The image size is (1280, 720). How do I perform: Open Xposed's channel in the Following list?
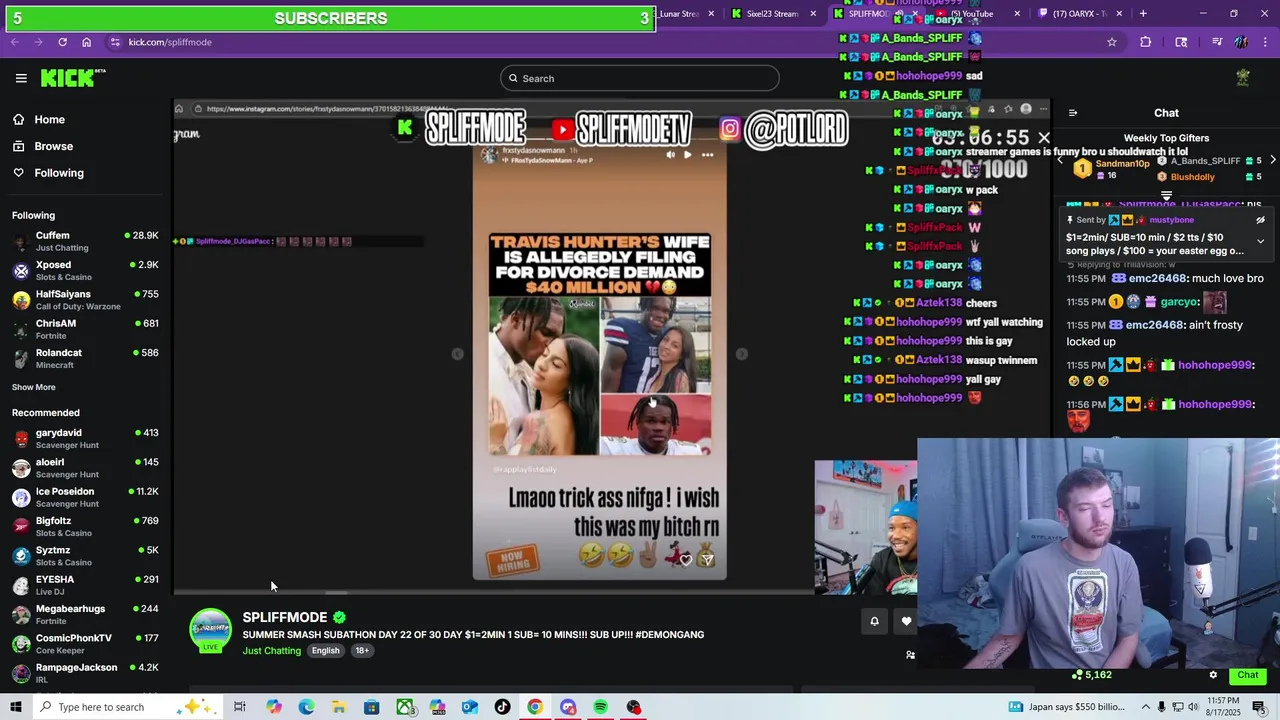(x=85, y=270)
